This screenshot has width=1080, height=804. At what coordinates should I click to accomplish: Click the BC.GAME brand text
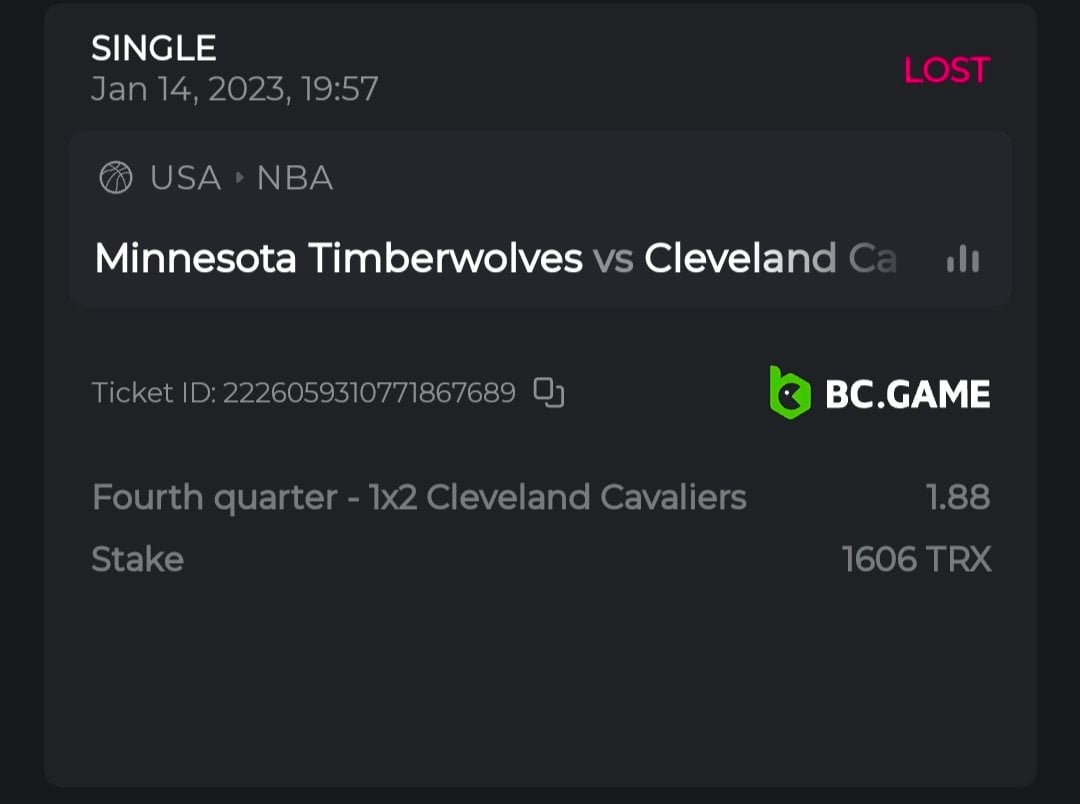[x=907, y=394]
